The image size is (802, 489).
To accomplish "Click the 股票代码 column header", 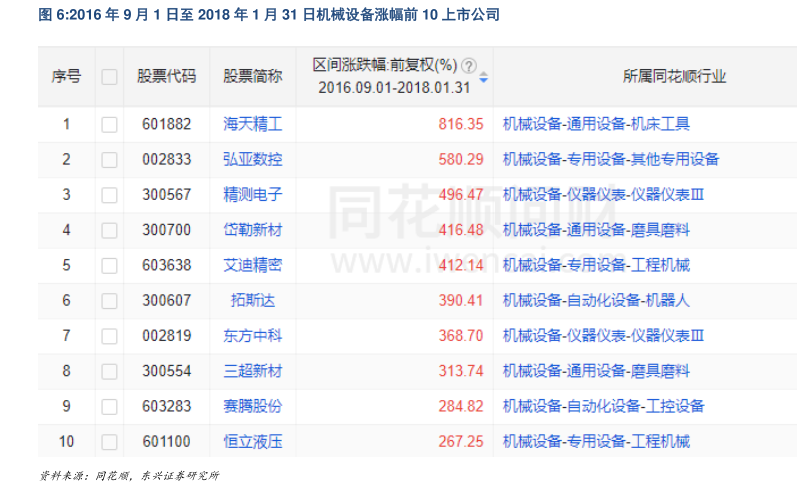I will coord(166,77).
